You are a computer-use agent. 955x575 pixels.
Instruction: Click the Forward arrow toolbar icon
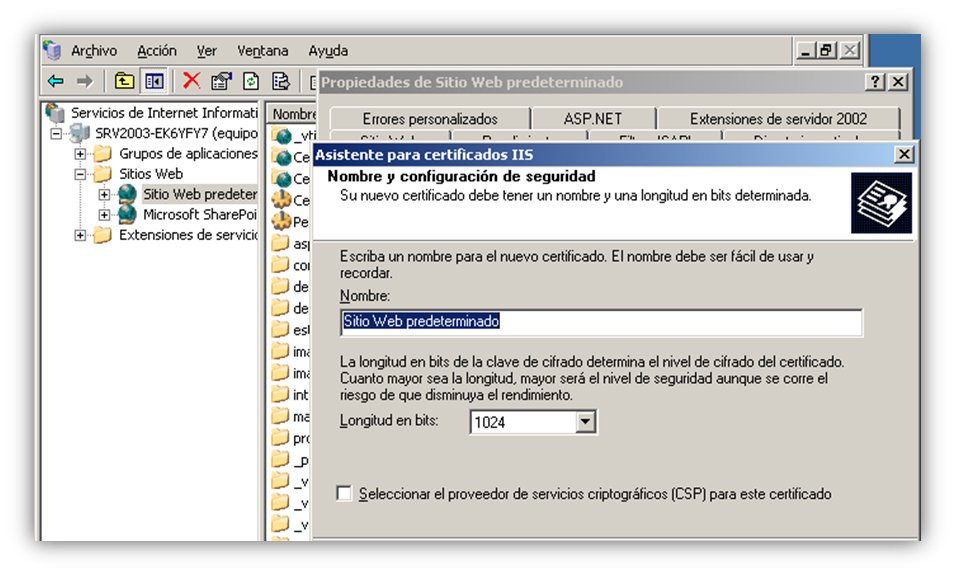pyautogui.click(x=85, y=80)
